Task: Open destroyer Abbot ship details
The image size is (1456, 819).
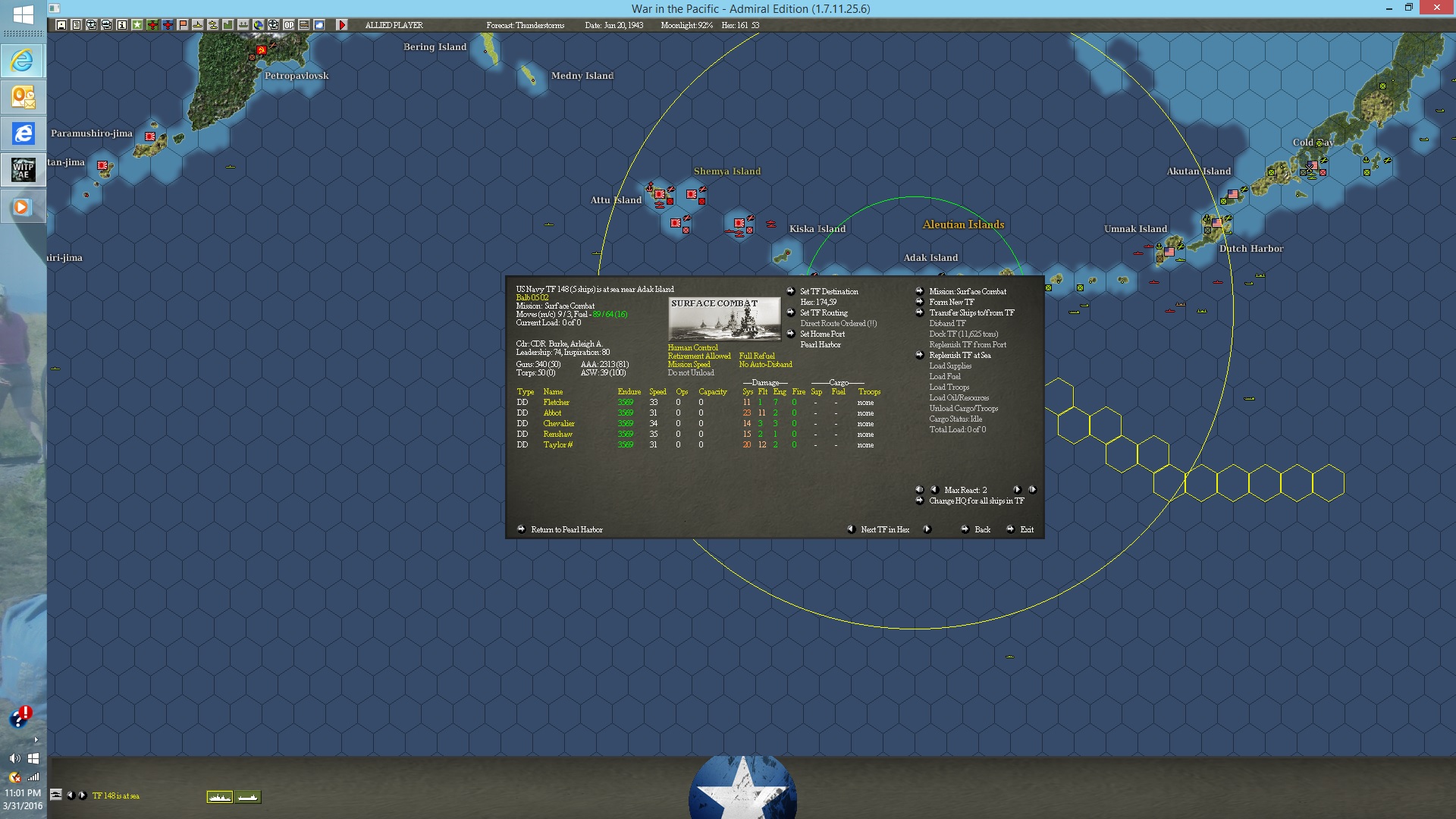Action: point(552,413)
